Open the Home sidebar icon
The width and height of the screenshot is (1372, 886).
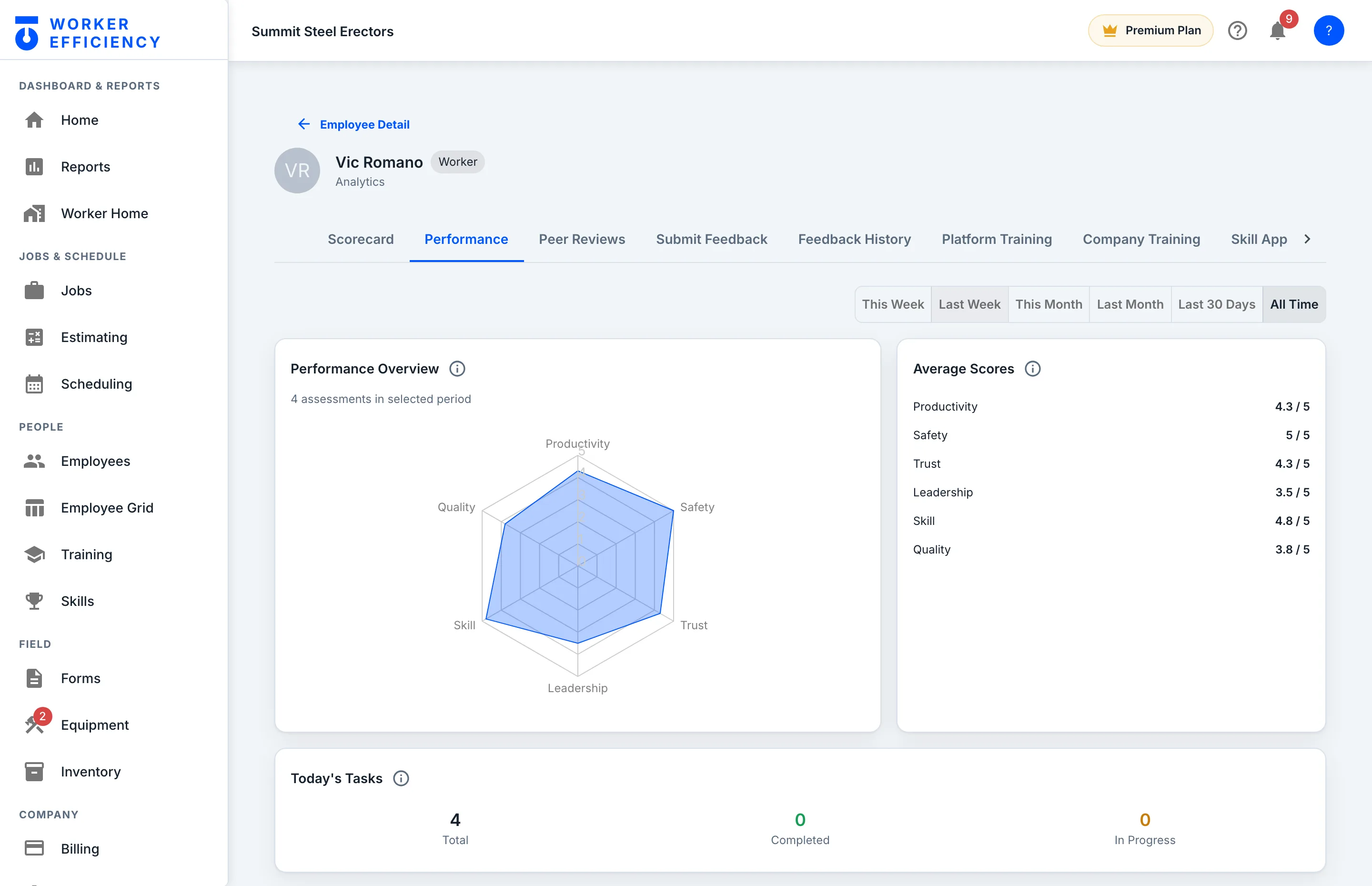coord(34,120)
